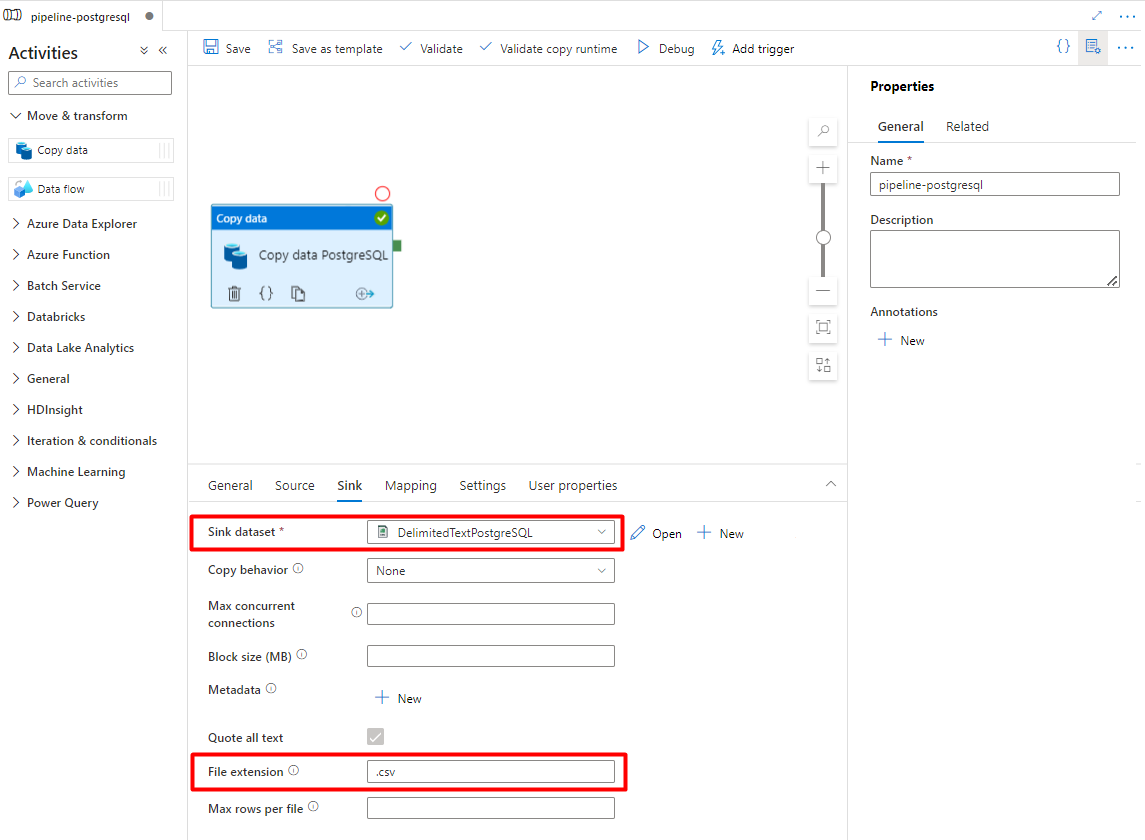Click the Search activities field
The width and height of the screenshot is (1145, 840).
click(x=90, y=83)
